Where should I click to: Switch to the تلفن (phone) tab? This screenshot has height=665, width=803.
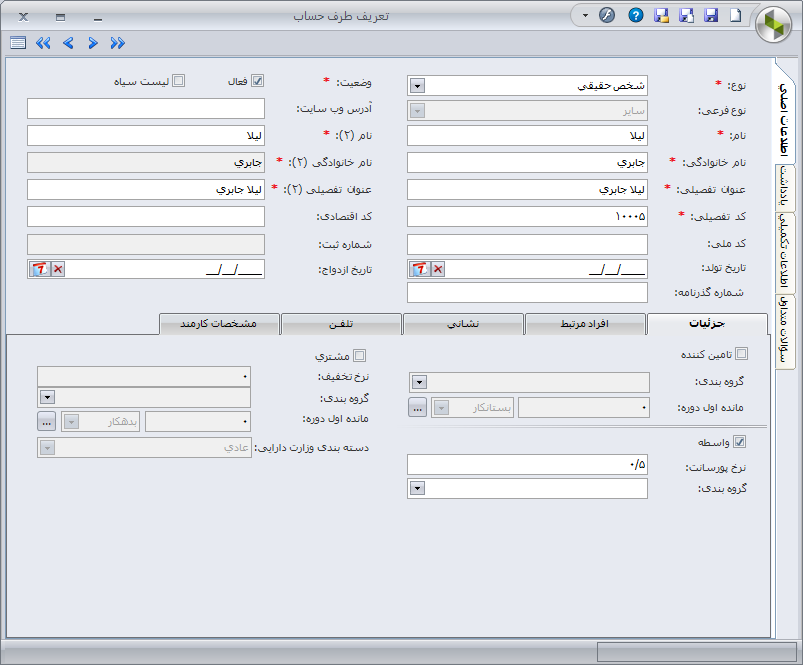click(341, 324)
